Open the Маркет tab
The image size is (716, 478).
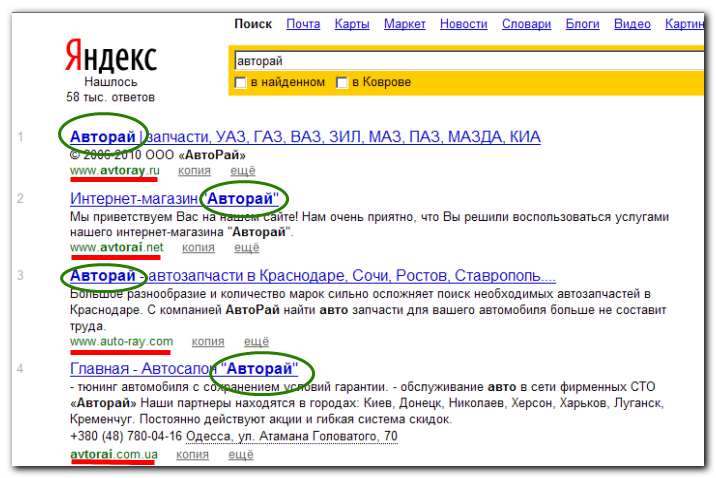(405, 24)
